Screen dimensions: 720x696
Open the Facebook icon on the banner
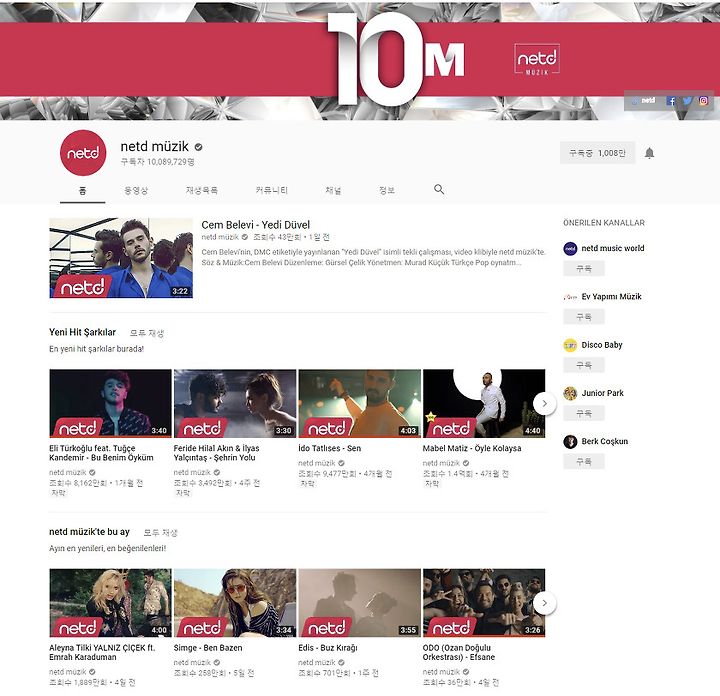coord(671,101)
